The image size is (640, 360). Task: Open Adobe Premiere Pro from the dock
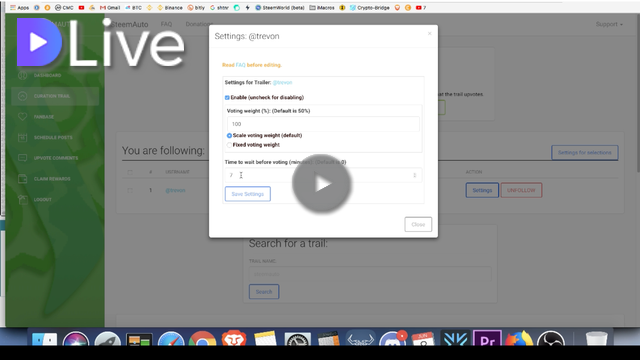click(487, 339)
